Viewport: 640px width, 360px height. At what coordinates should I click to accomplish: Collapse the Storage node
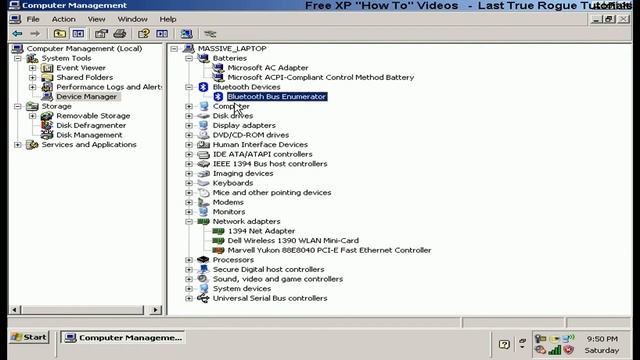18,106
